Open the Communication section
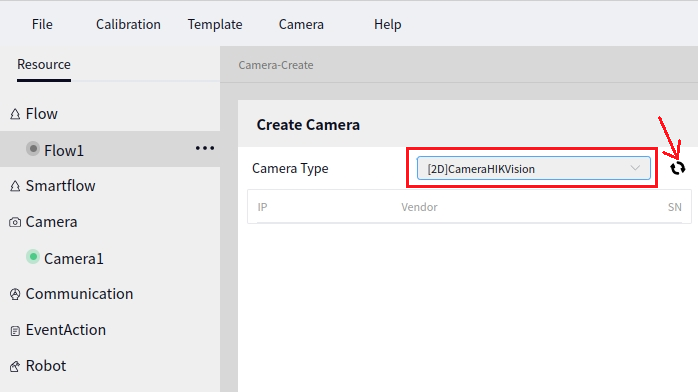The width and height of the screenshot is (698, 392). tap(79, 294)
